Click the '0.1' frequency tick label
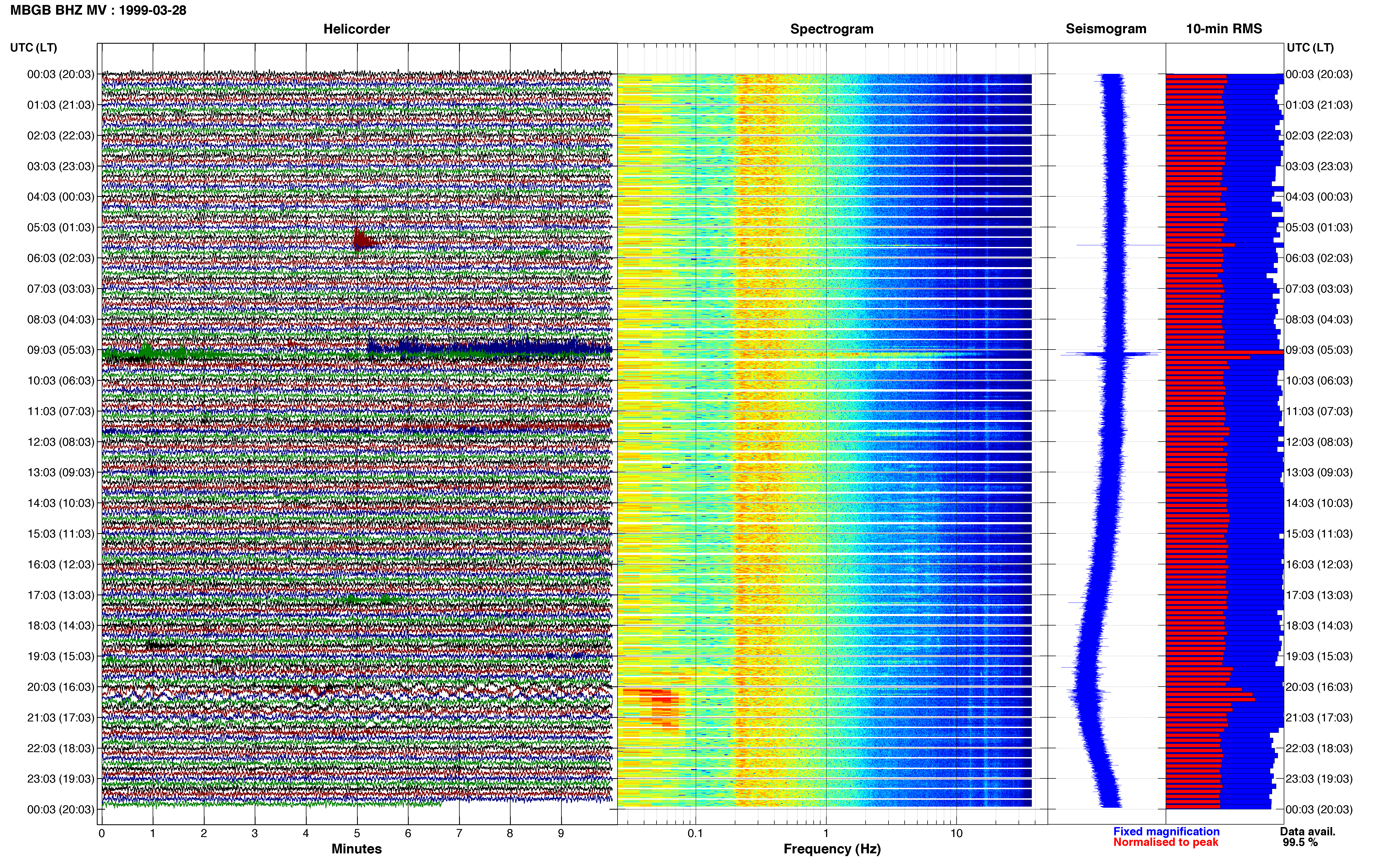 click(x=695, y=833)
